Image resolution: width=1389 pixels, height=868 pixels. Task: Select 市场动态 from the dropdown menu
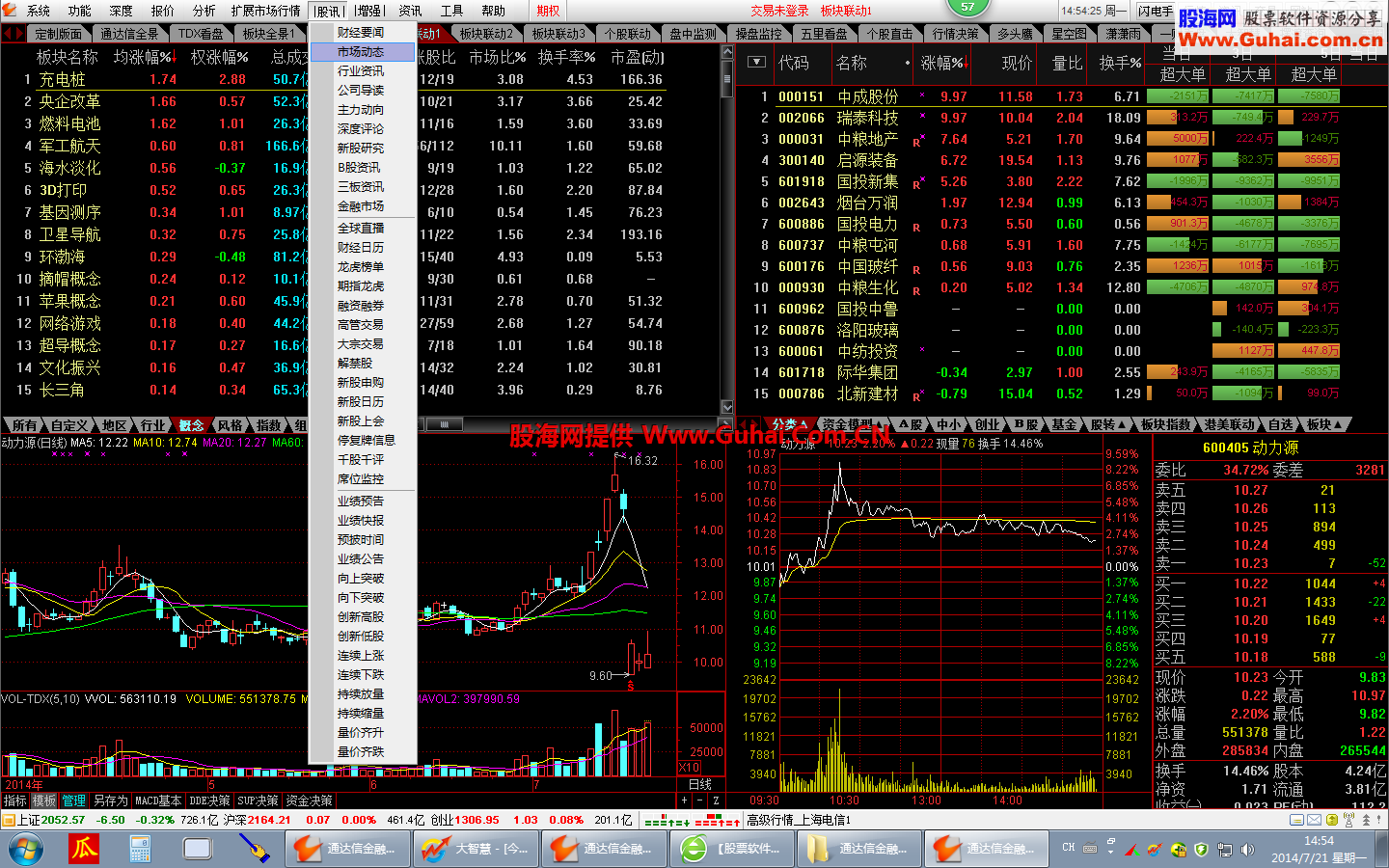(x=362, y=52)
